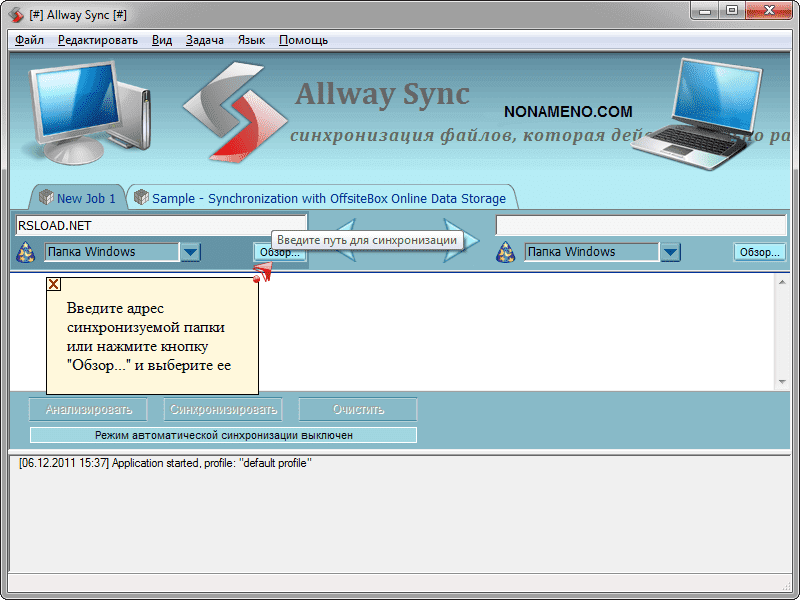
Task: Click the Allway Sync logo in the banner
Action: 225,111
